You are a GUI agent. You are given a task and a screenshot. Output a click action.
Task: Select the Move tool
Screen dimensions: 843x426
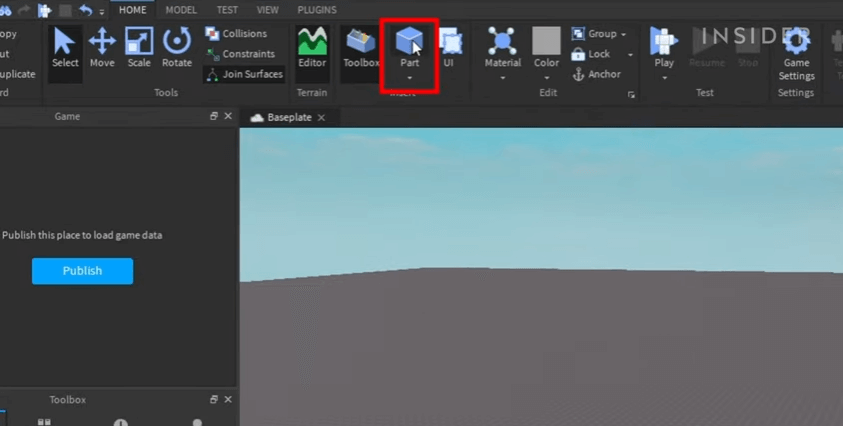coord(102,47)
